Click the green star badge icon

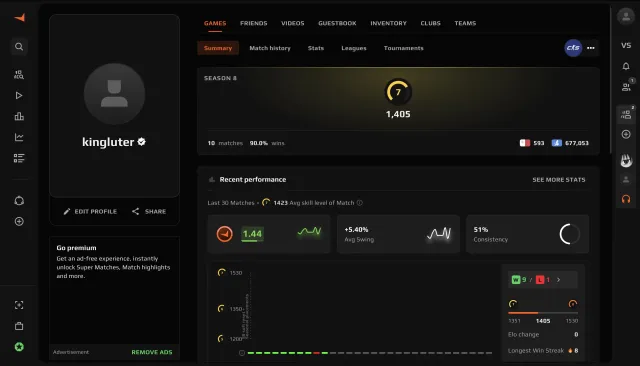coord(19,347)
